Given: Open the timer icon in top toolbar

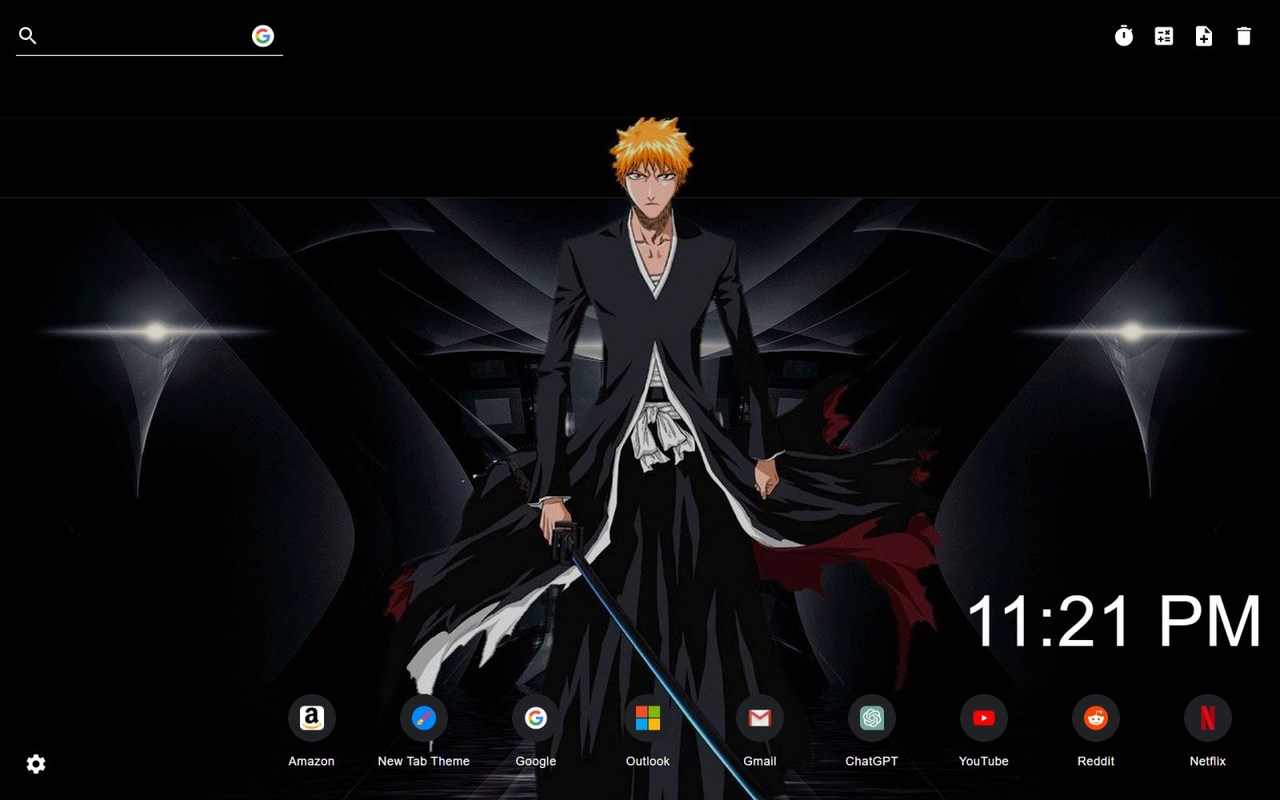Looking at the screenshot, I should click(1124, 36).
